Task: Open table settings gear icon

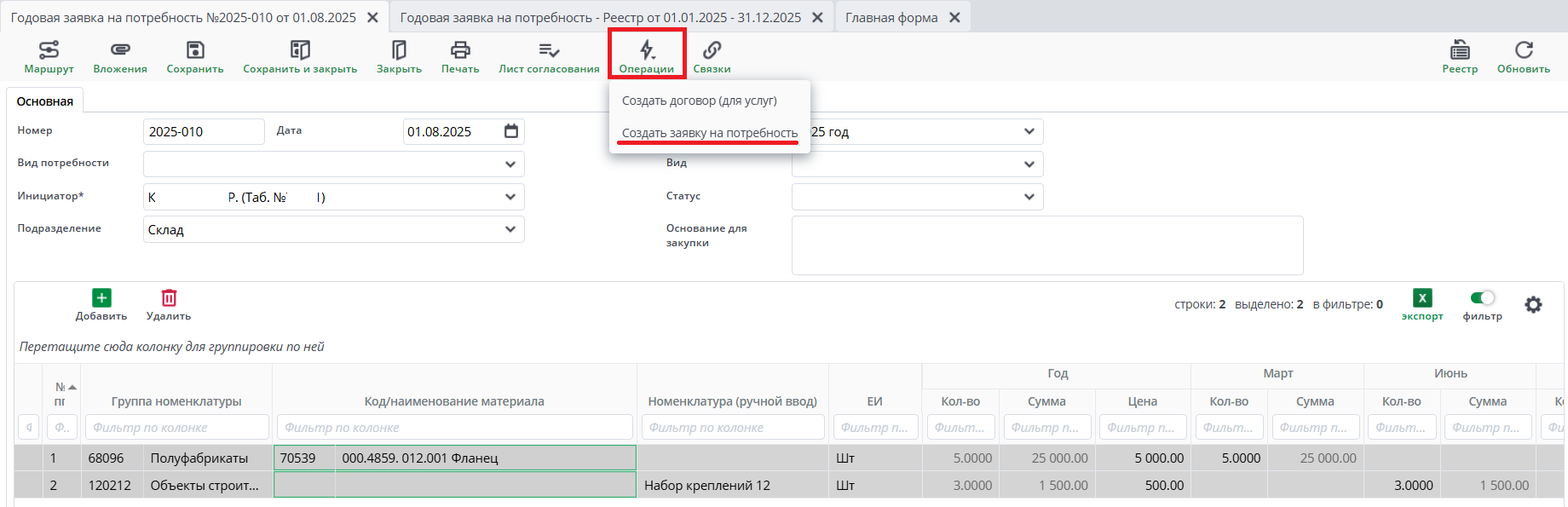Action: tap(1533, 304)
